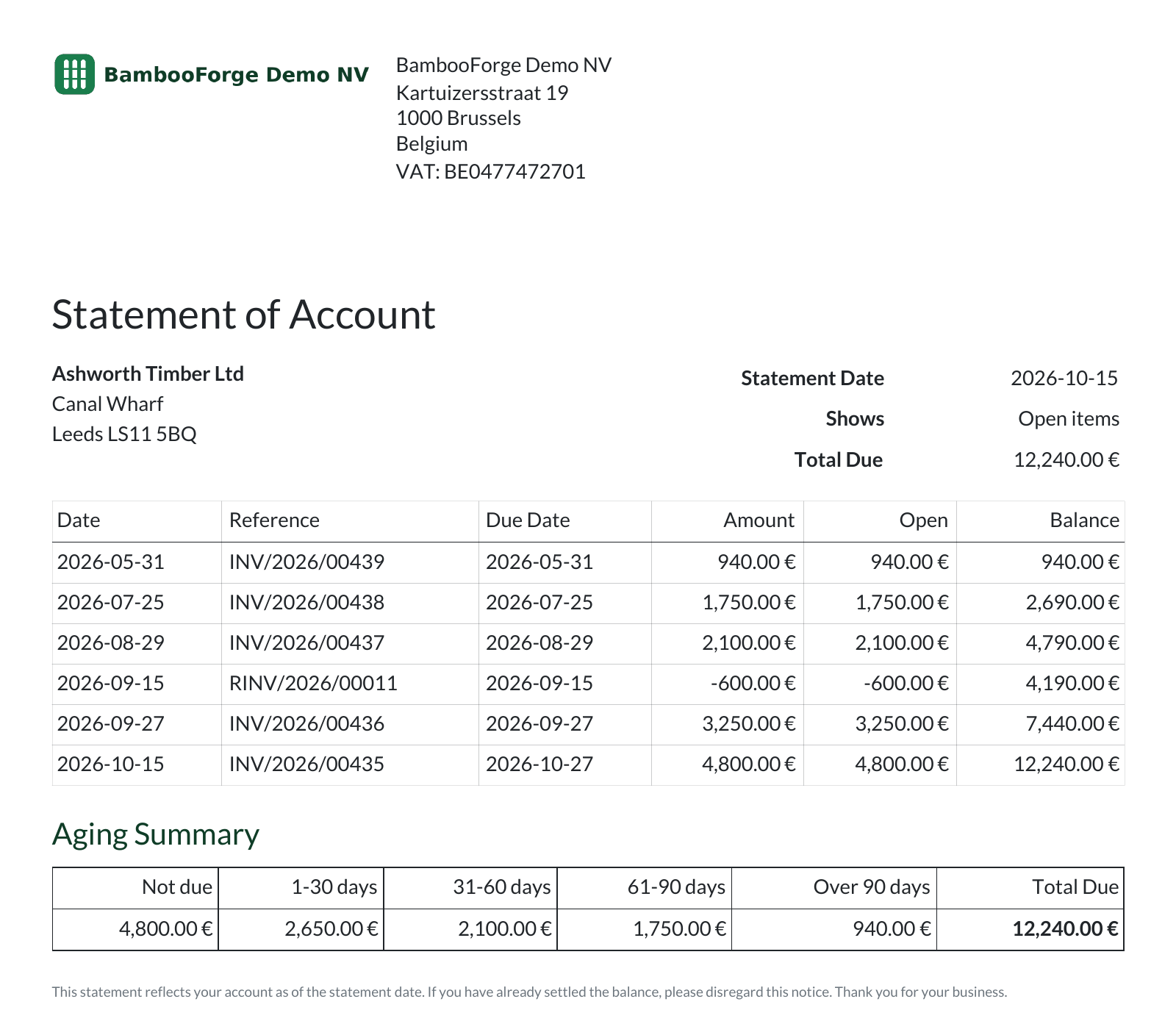
Task: Click the Total Due label in header
Action: point(839,459)
